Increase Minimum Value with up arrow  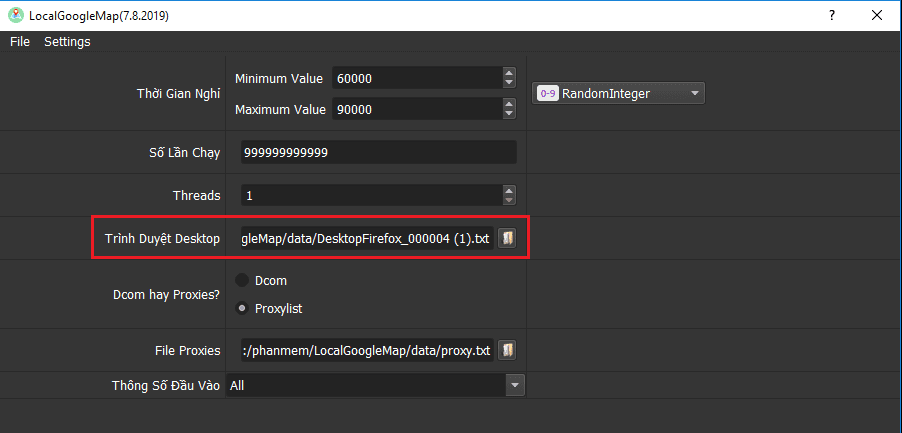pos(509,73)
